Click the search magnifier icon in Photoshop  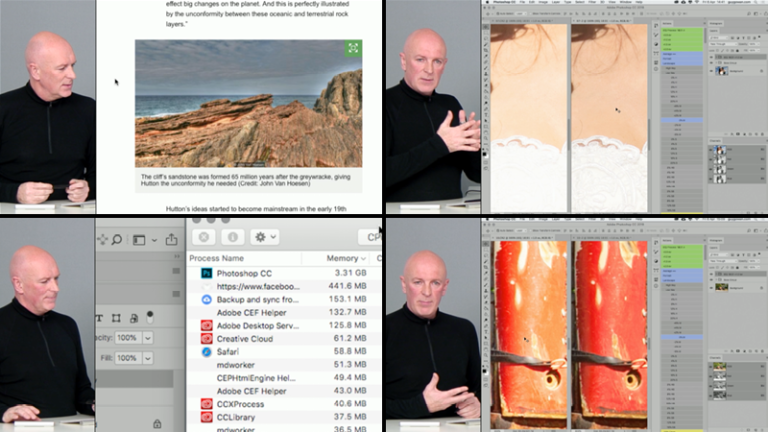click(x=116, y=239)
